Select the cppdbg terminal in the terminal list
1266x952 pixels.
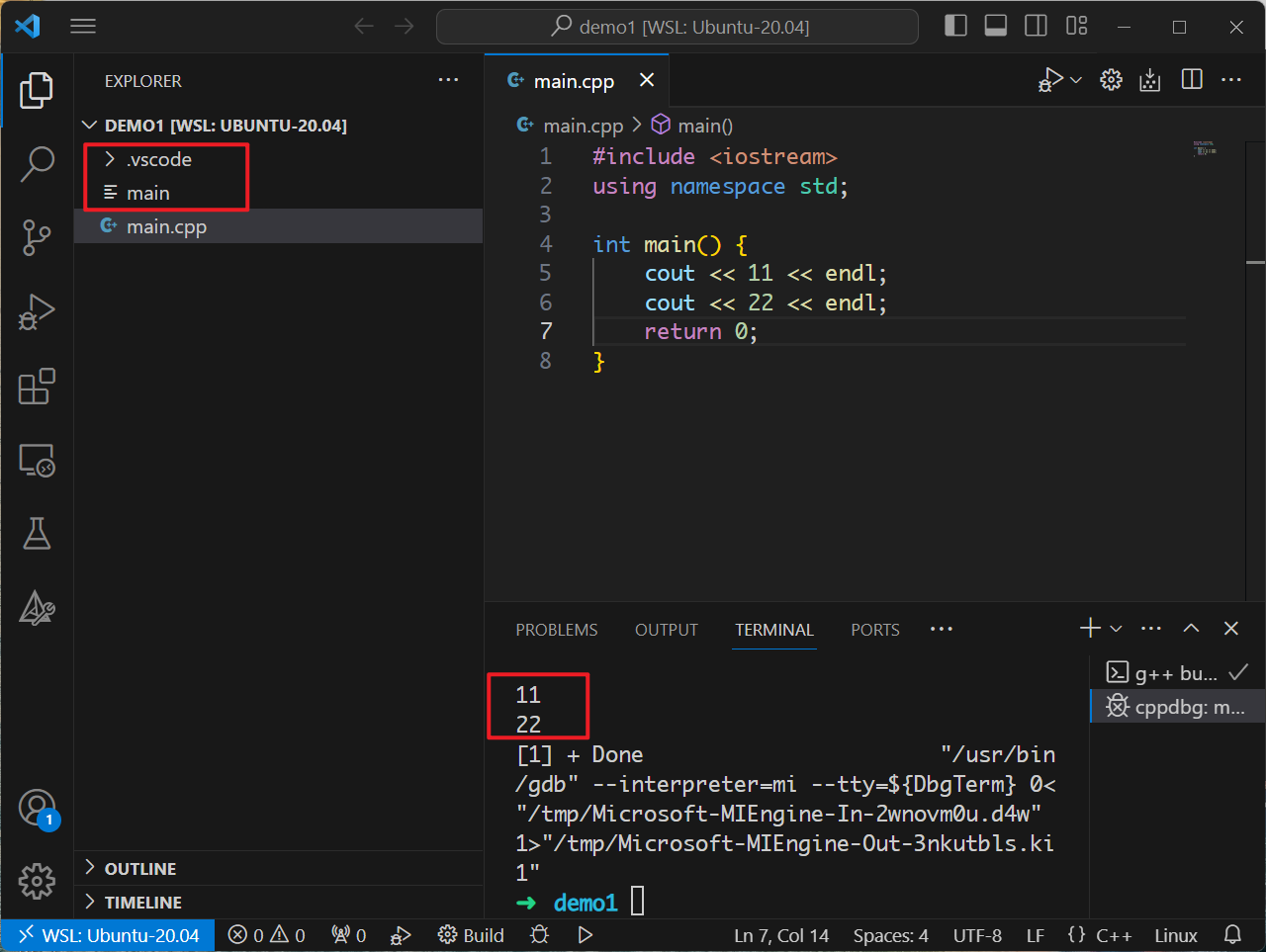click(1177, 706)
